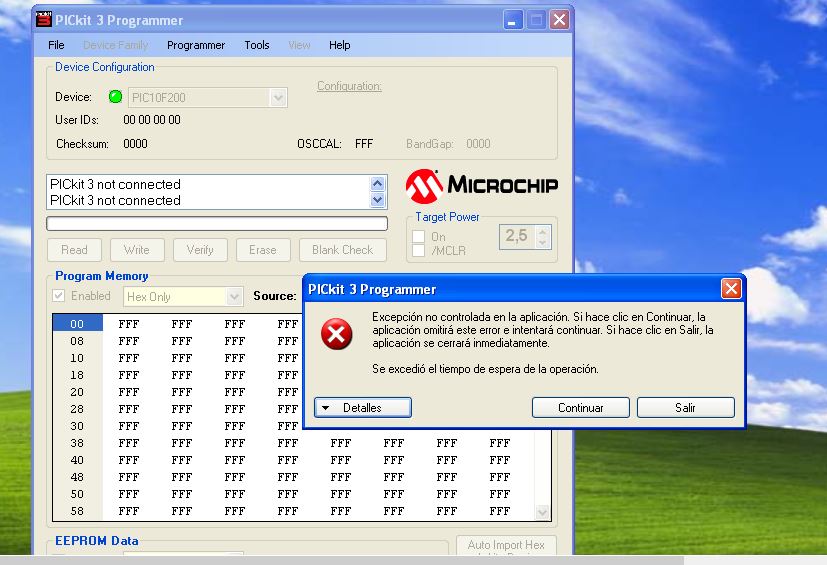Close the main PICkit 3 Programmer window

559,20
